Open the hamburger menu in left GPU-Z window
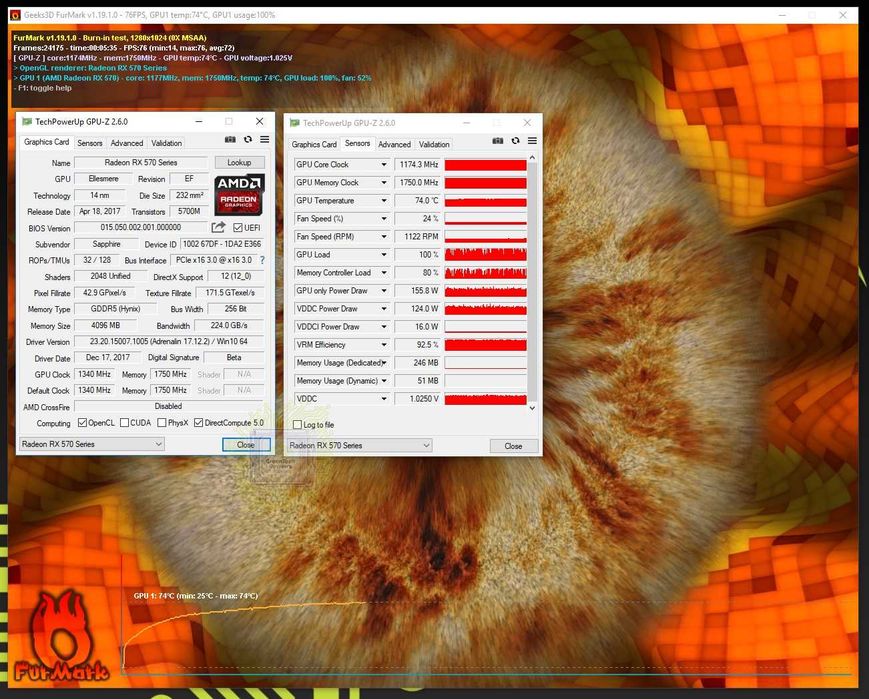Image resolution: width=869 pixels, height=699 pixels. (x=264, y=140)
